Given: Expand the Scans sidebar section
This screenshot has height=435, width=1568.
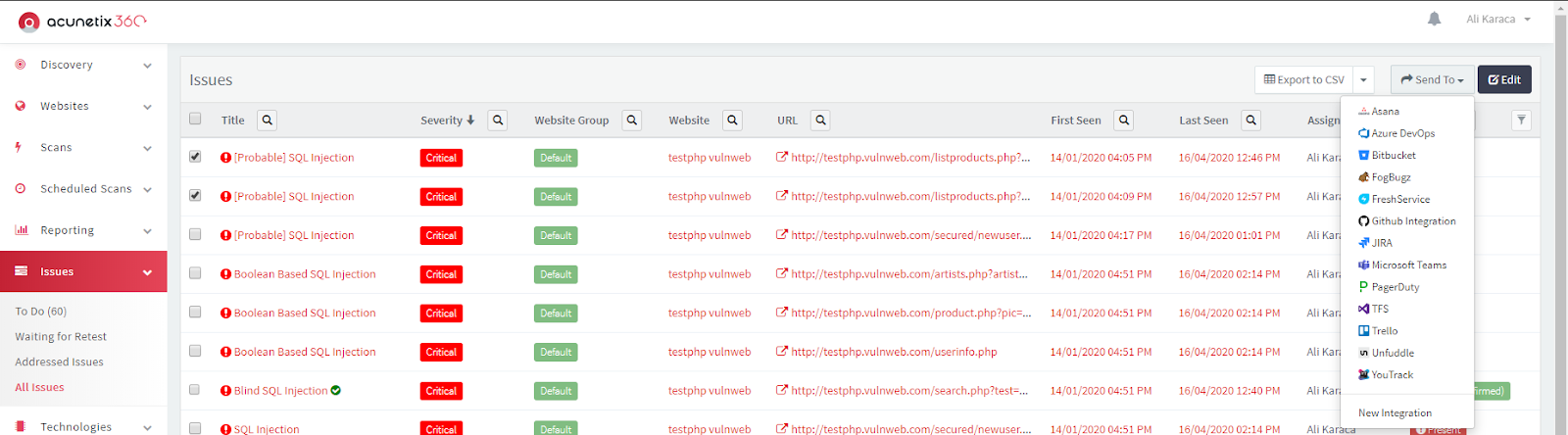Looking at the screenshot, I should tap(148, 148).
